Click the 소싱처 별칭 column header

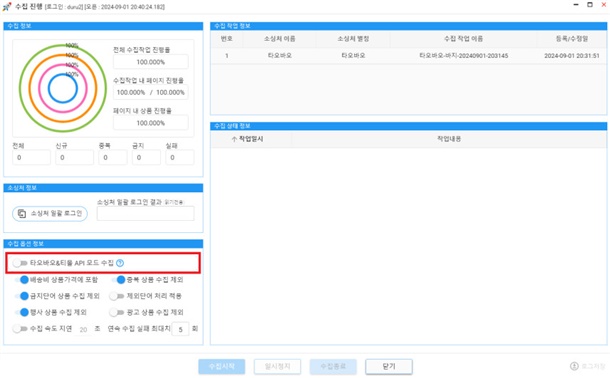[x=353, y=38]
